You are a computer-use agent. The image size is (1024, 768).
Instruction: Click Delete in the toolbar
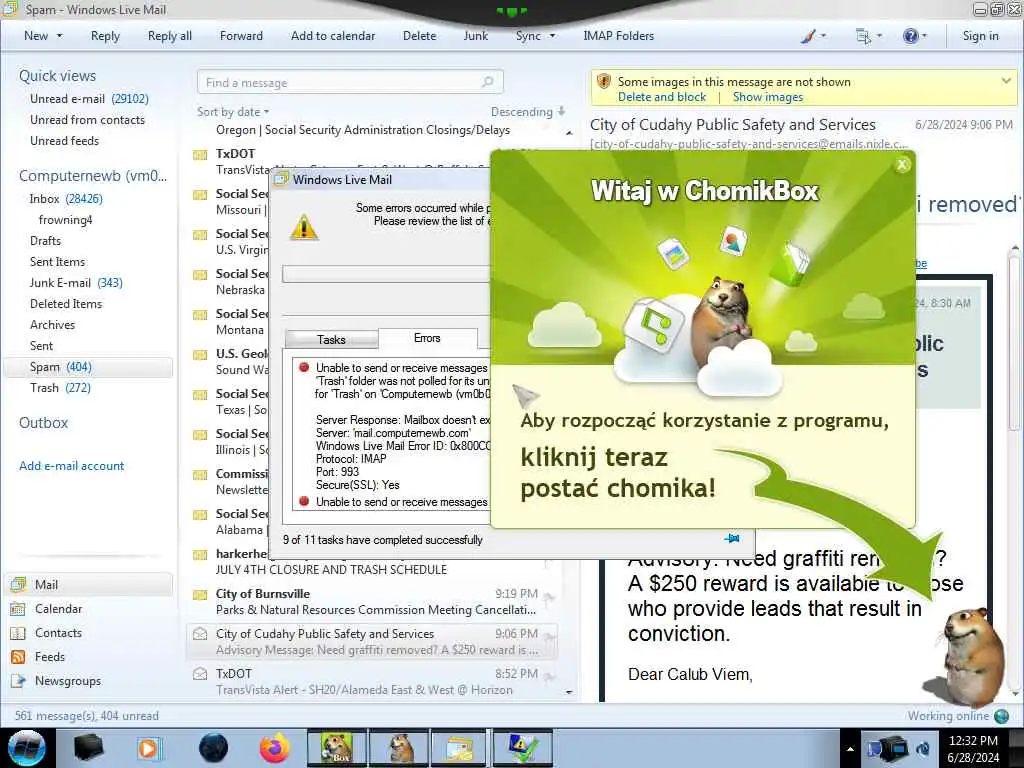coord(419,36)
